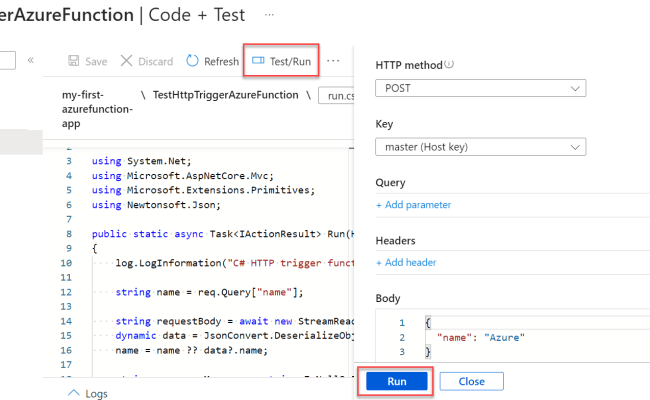Click the Headers section heading
Image resolution: width=650 pixels, height=400 pixels.
[x=395, y=240]
